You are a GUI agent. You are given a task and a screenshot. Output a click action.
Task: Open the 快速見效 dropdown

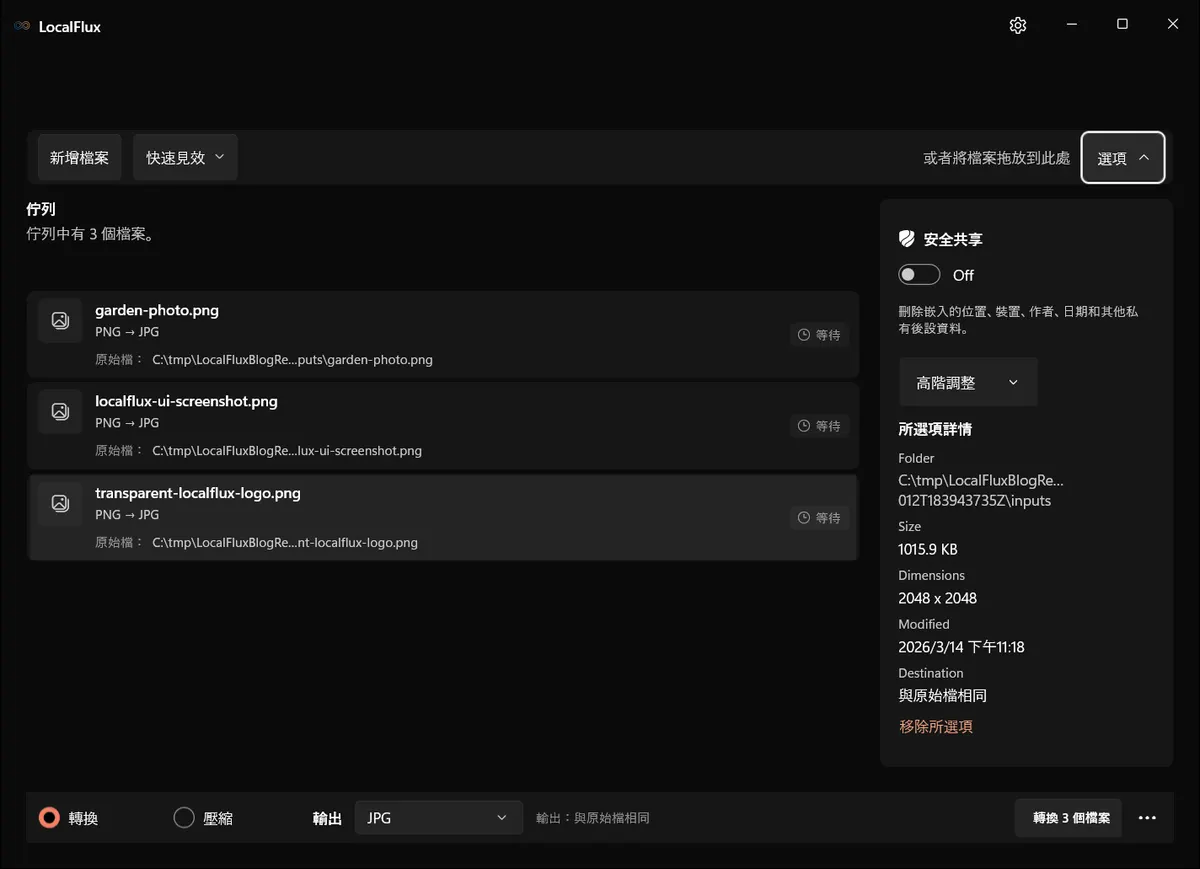[185, 157]
